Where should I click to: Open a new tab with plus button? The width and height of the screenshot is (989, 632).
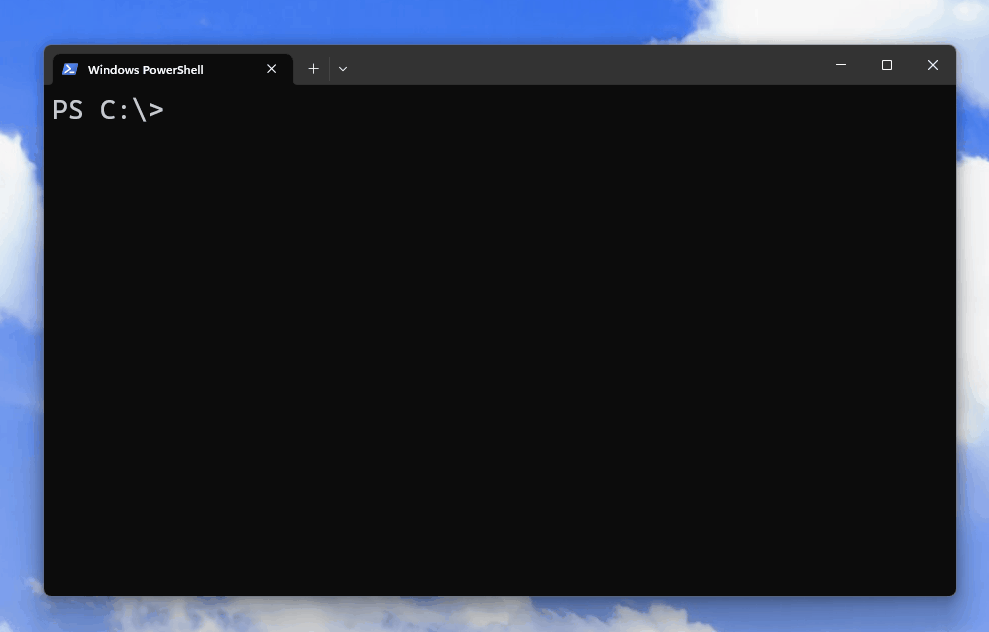313,69
